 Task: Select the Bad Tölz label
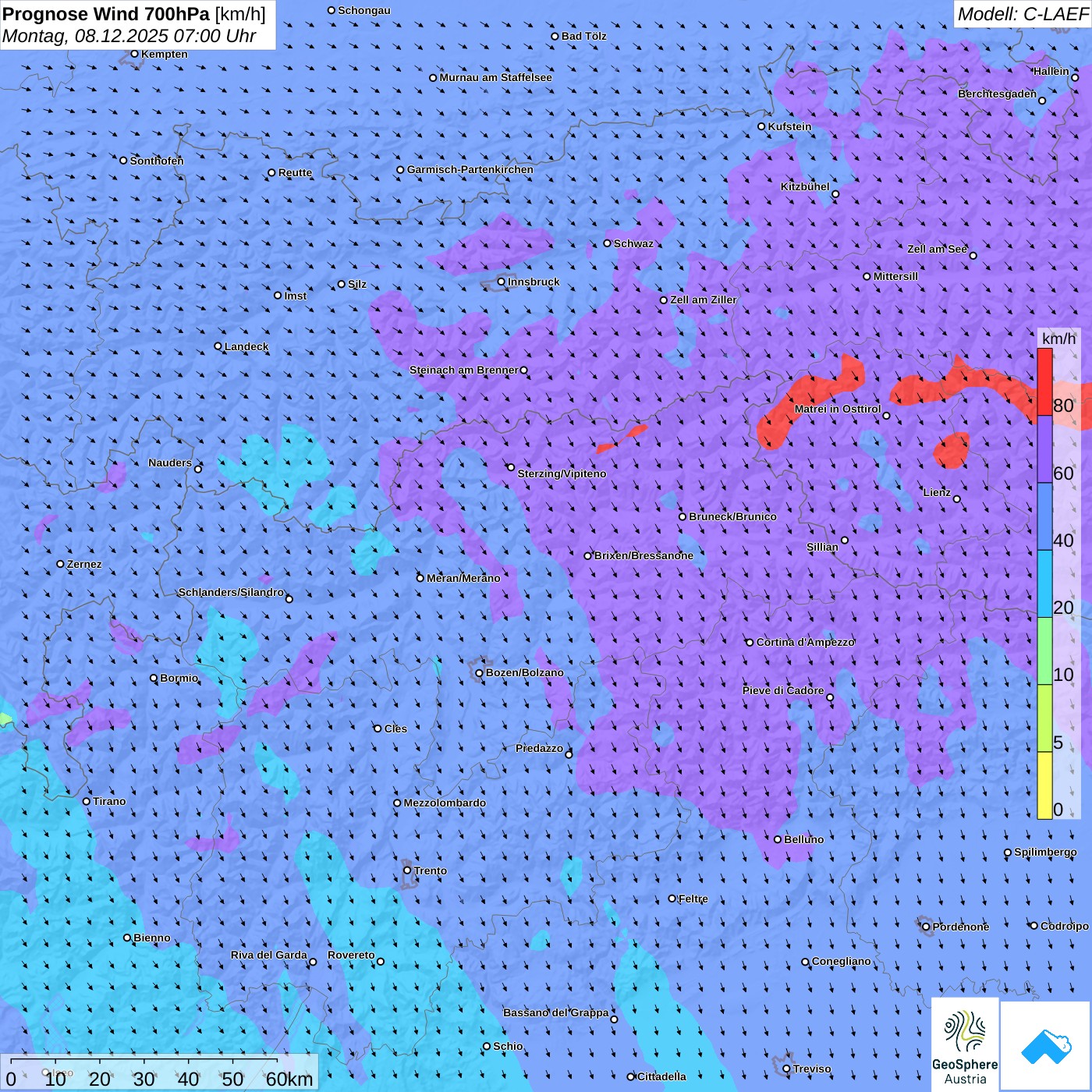tap(583, 36)
